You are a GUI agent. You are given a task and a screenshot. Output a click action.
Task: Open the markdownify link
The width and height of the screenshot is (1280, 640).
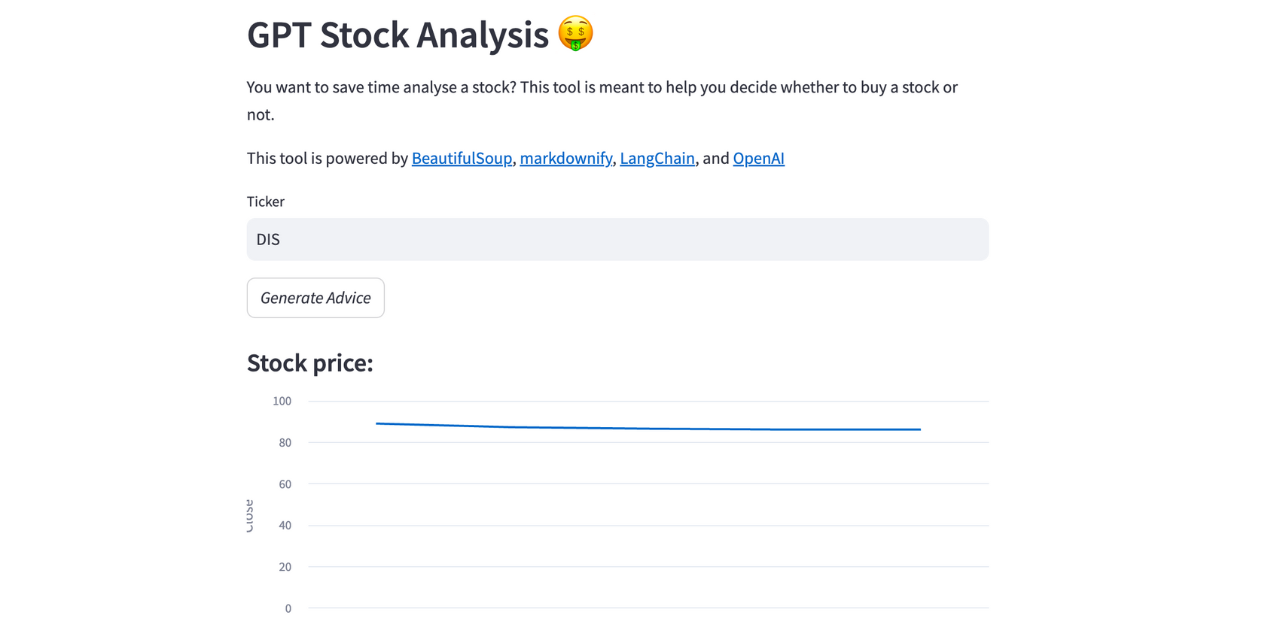[x=566, y=158]
